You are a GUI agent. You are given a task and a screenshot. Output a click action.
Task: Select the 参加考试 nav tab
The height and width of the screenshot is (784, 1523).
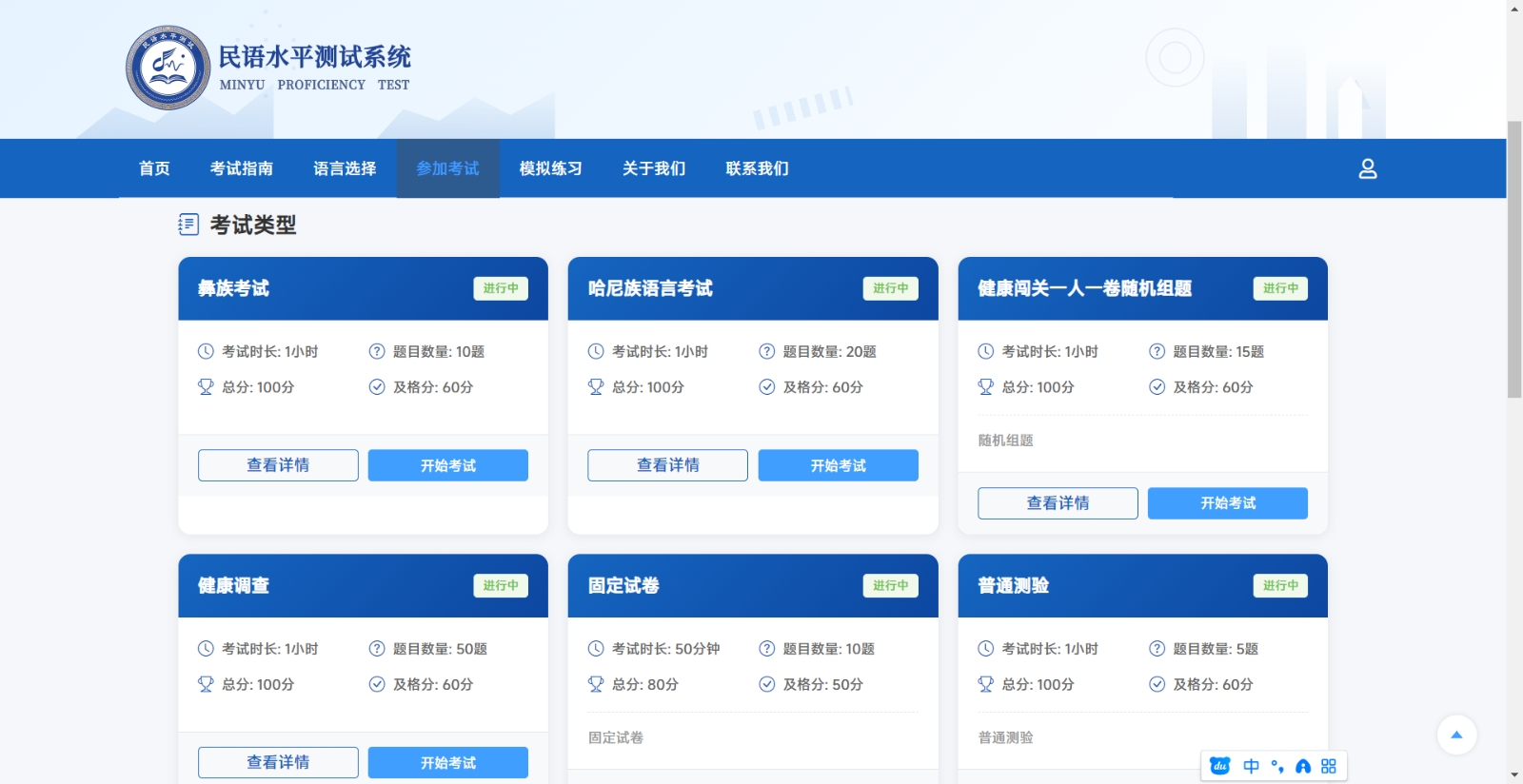[x=447, y=168]
